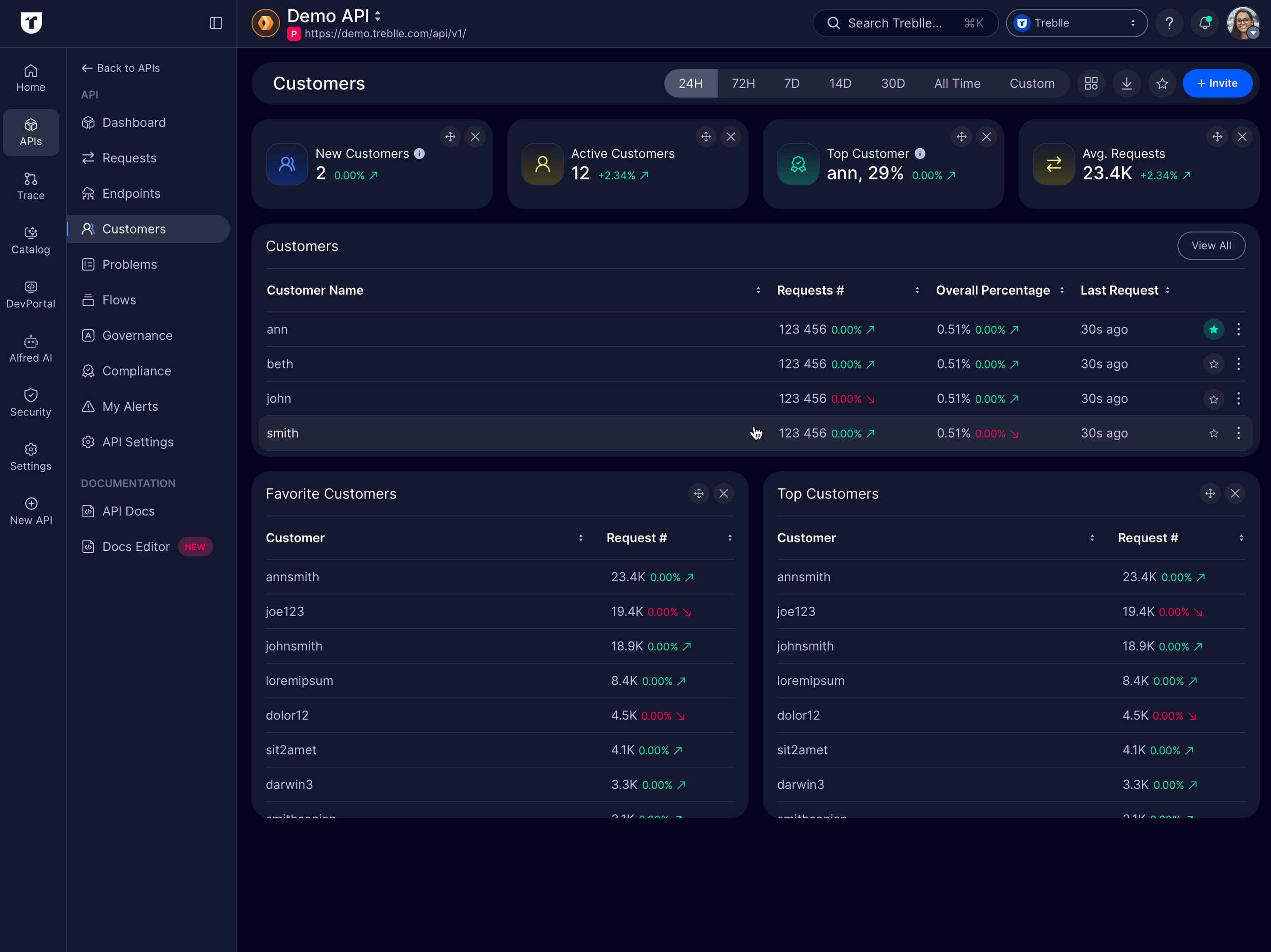This screenshot has width=1271, height=952.
Task: Open john row three-dot options menu
Action: coord(1238,398)
